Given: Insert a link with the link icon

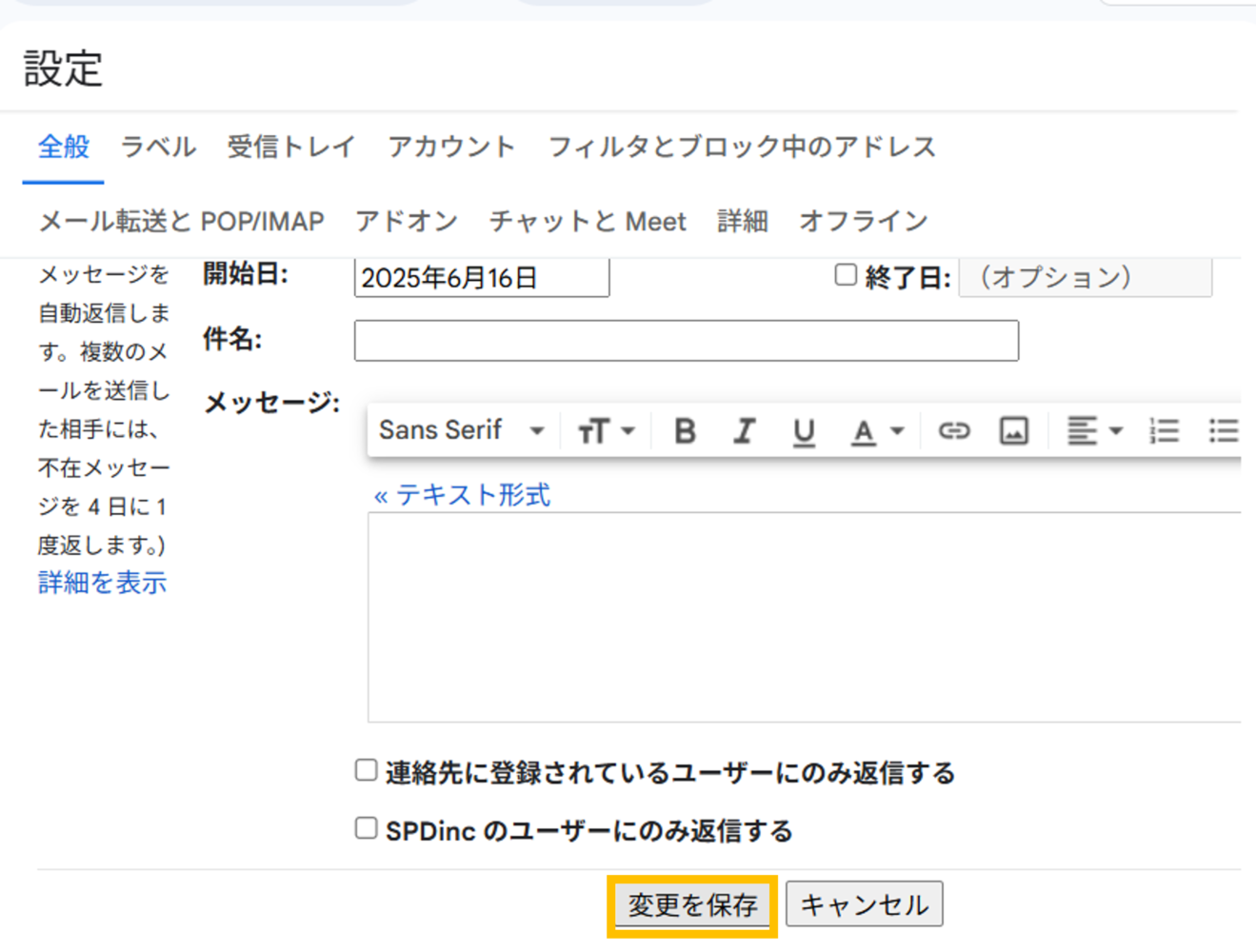Looking at the screenshot, I should (954, 431).
